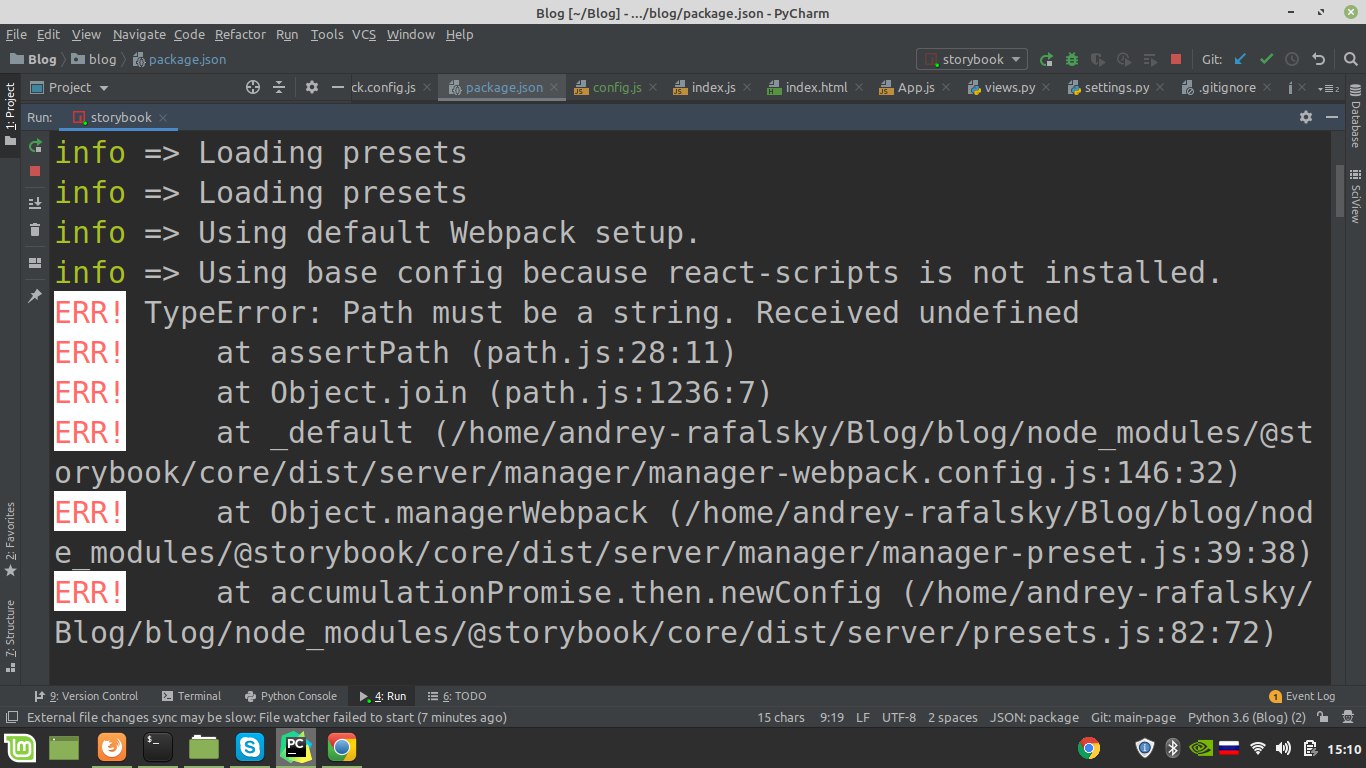Screen dimensions: 1366x768
Task: Open Project panel gear settings
Action: click(x=311, y=88)
